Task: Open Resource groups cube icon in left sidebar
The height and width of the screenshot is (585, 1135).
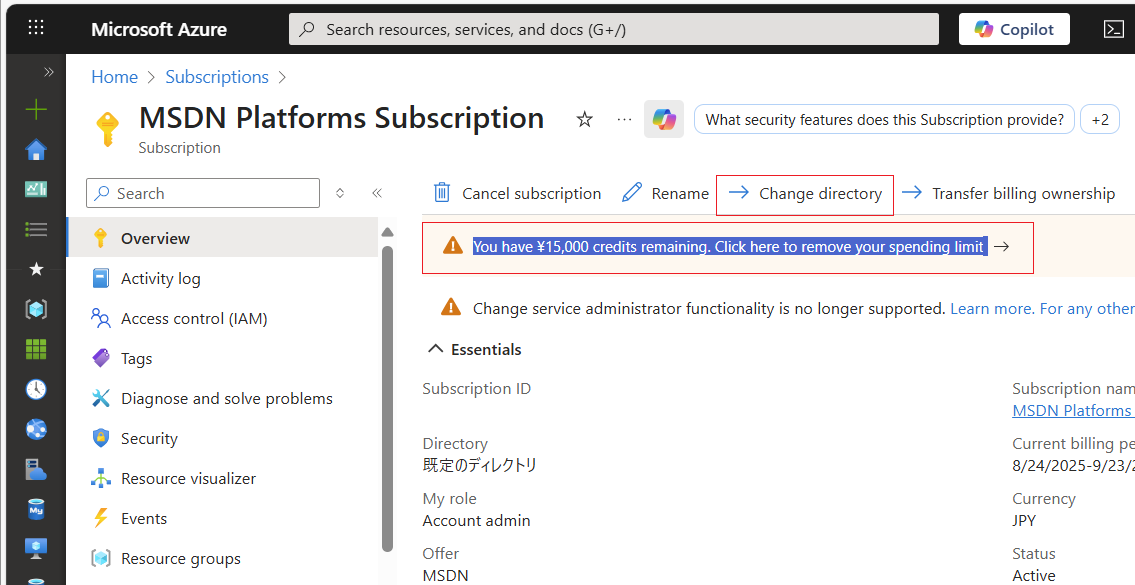Action: click(36, 309)
